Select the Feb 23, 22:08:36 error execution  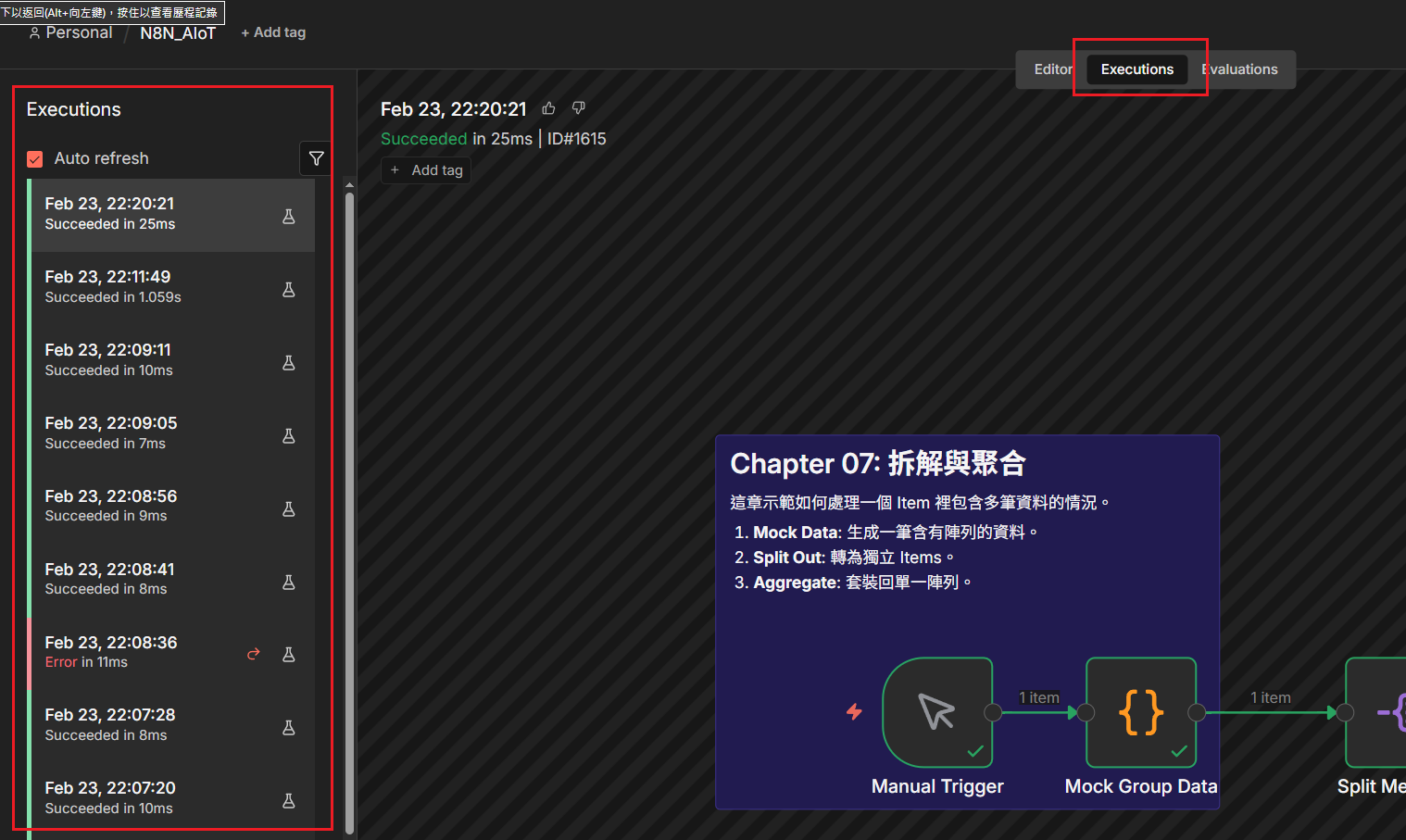coord(139,652)
